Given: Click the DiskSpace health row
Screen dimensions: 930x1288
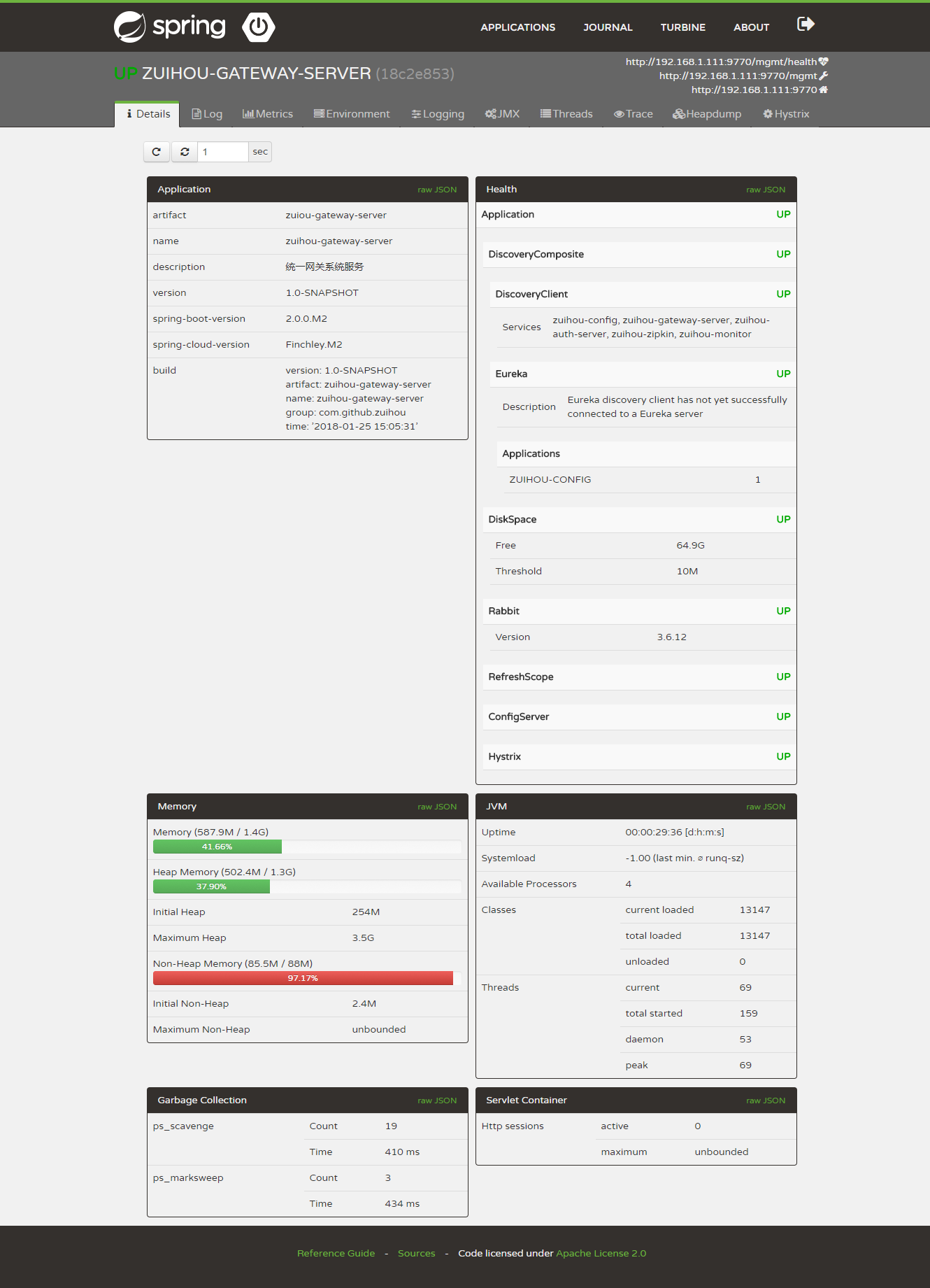Looking at the screenshot, I should 639,519.
